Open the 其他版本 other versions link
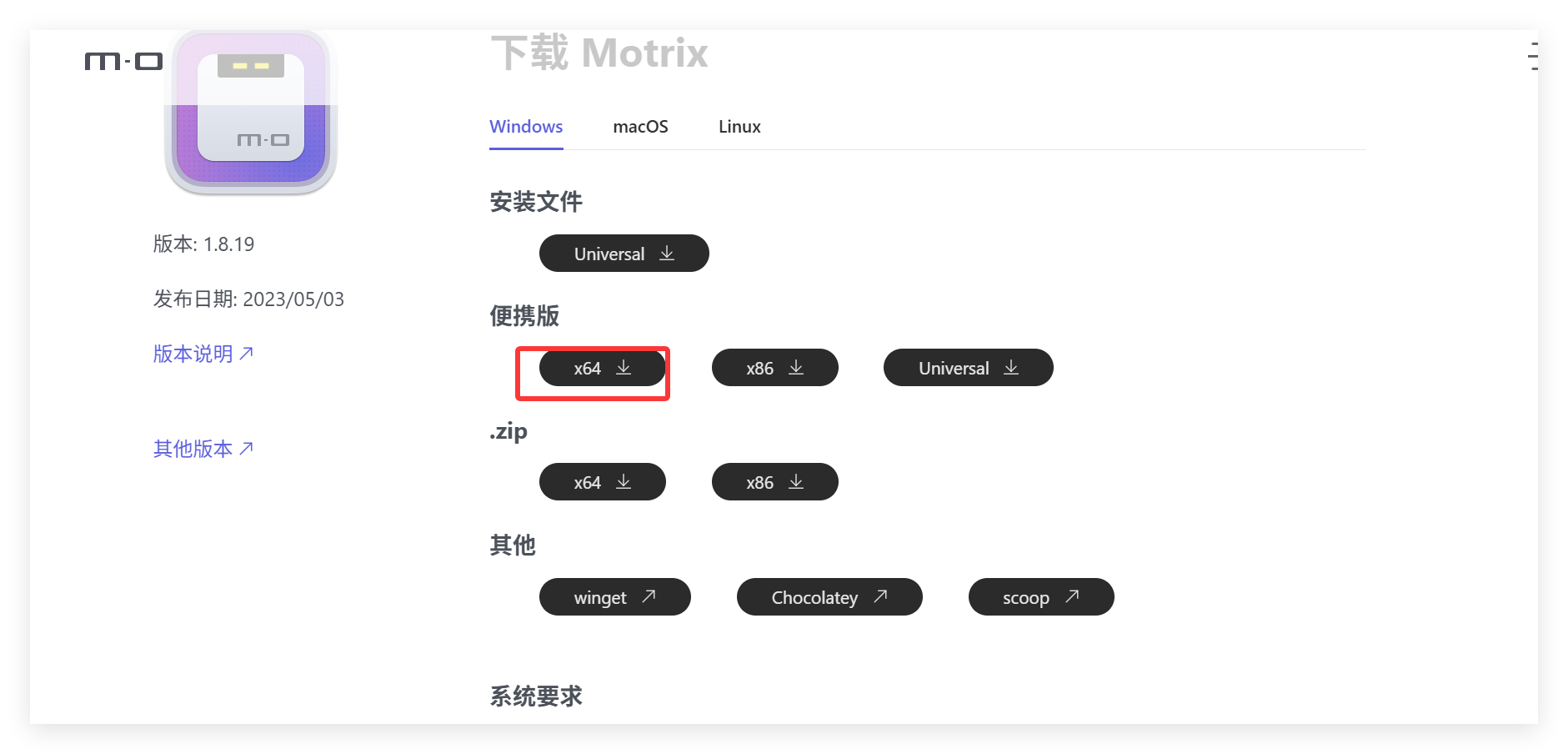 pos(203,449)
